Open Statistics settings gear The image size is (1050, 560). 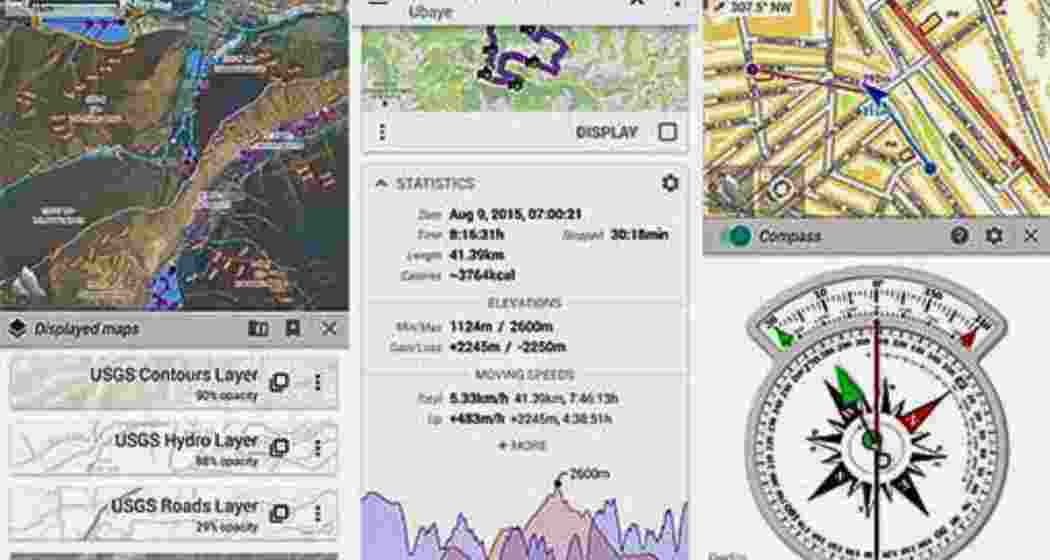click(x=669, y=183)
